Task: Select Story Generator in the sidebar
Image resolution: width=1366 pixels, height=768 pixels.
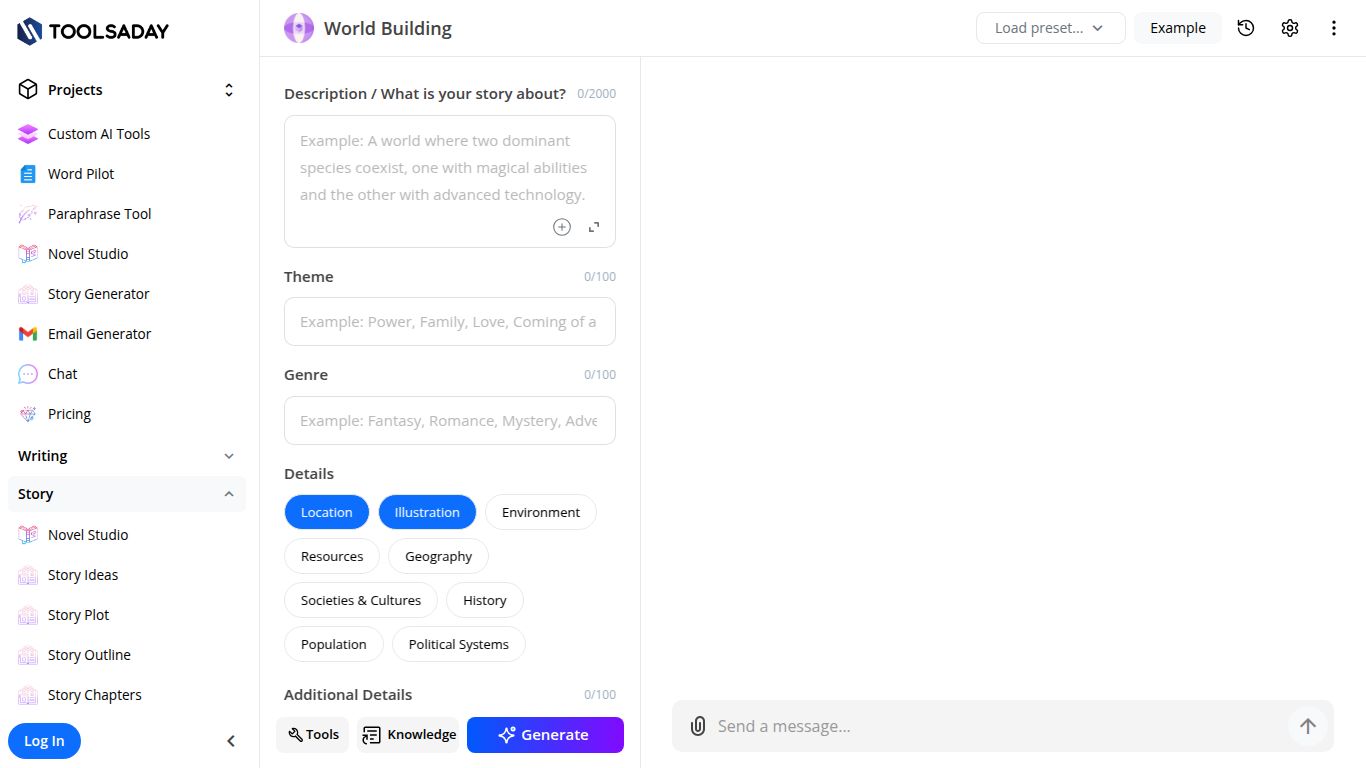Action: [x=98, y=293]
